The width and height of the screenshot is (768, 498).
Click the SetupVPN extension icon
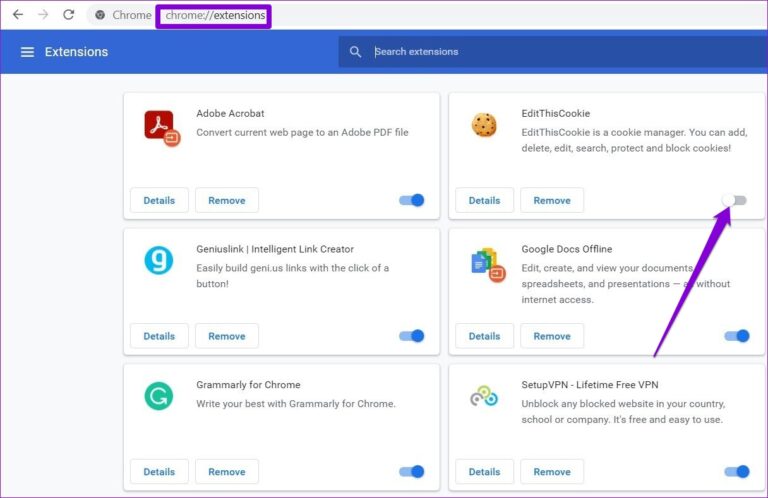coord(484,396)
